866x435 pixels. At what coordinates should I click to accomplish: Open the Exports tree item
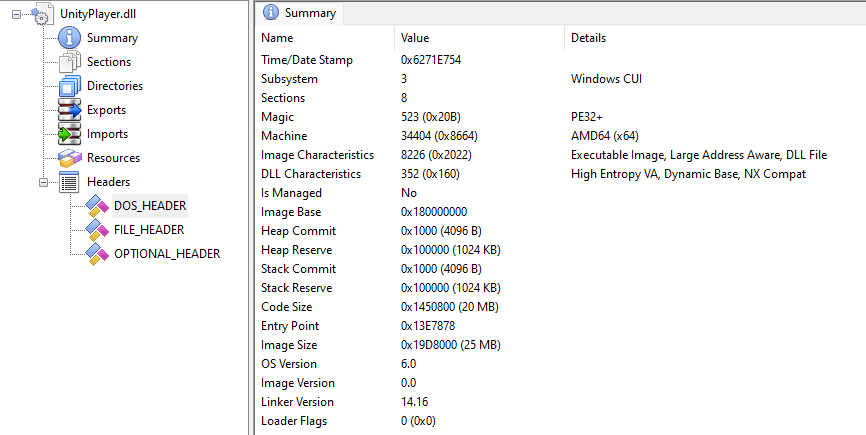coord(107,110)
